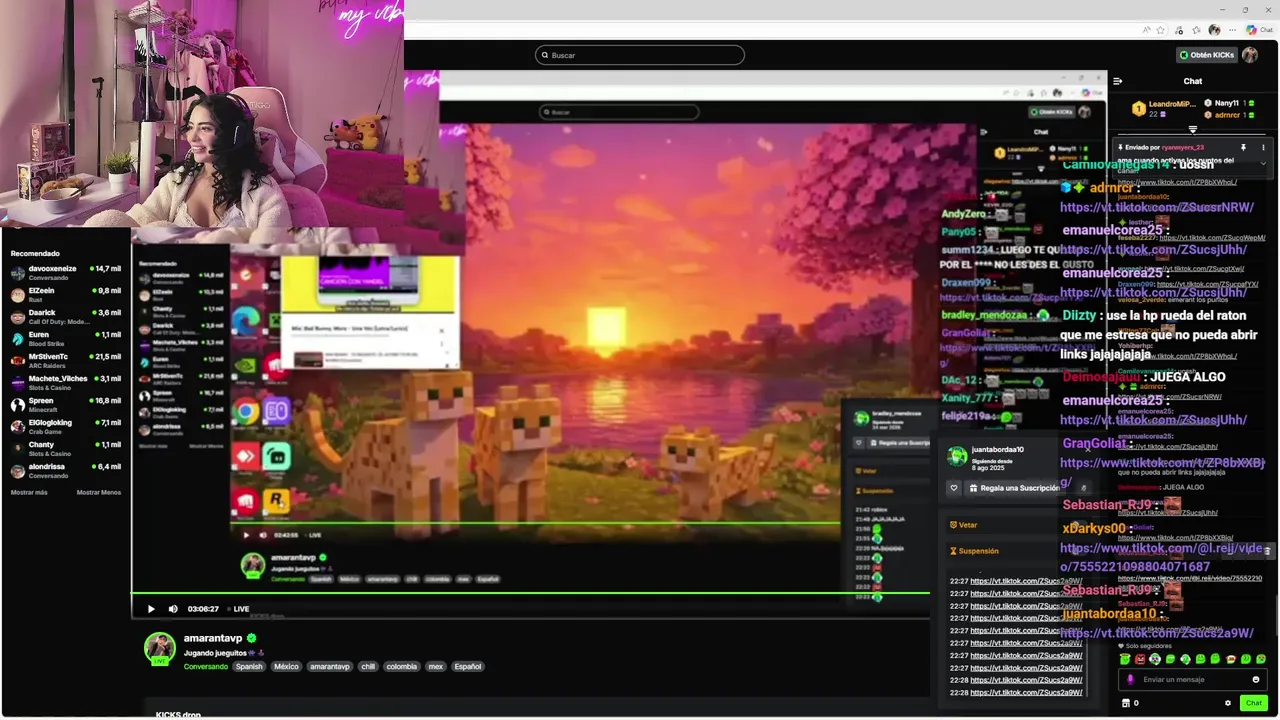Click Regala una Suscripción on juantabordaa10 card
Viewport: 1280px width, 720px height.
point(1013,488)
